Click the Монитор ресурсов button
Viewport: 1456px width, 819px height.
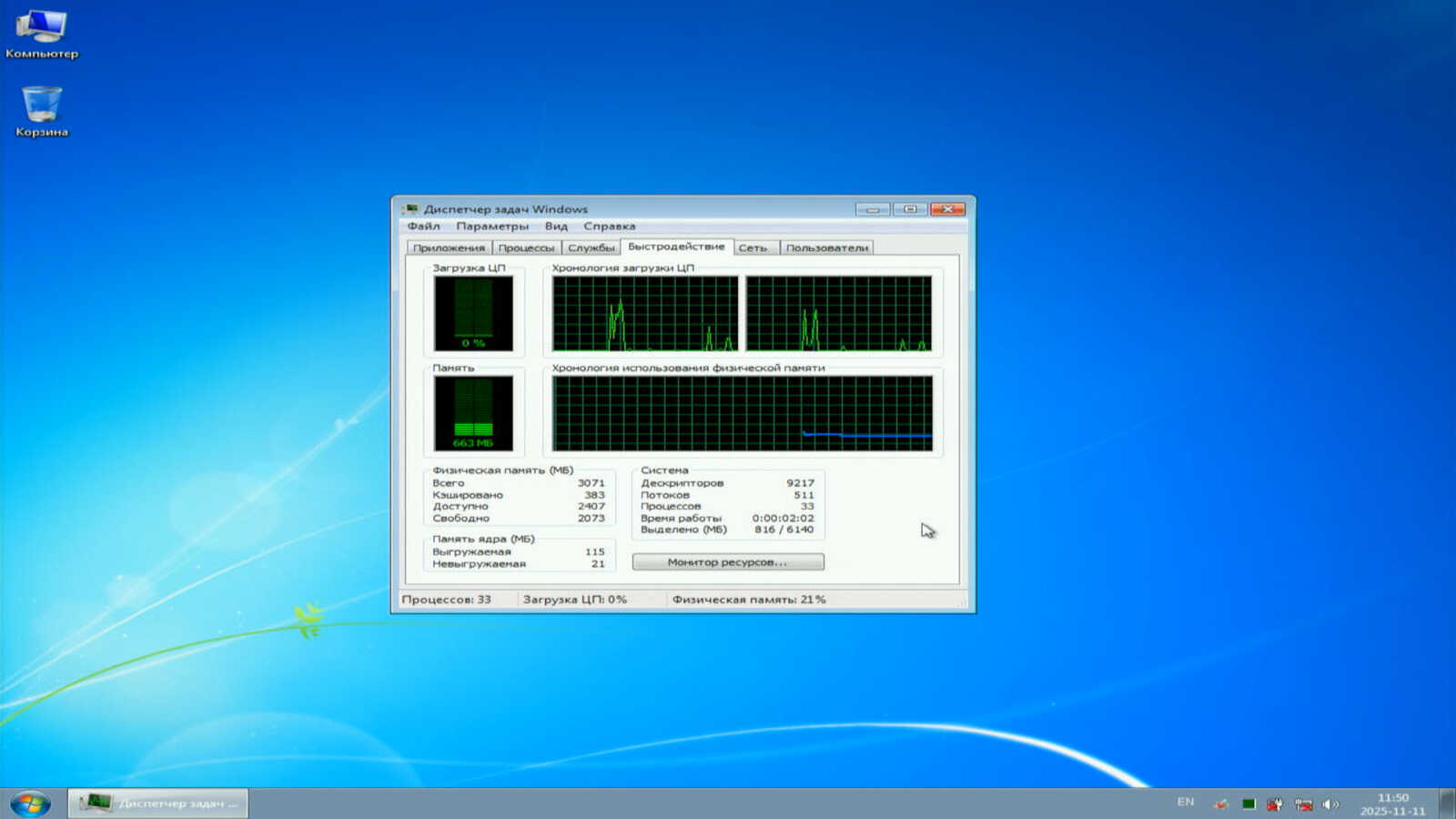click(x=728, y=562)
